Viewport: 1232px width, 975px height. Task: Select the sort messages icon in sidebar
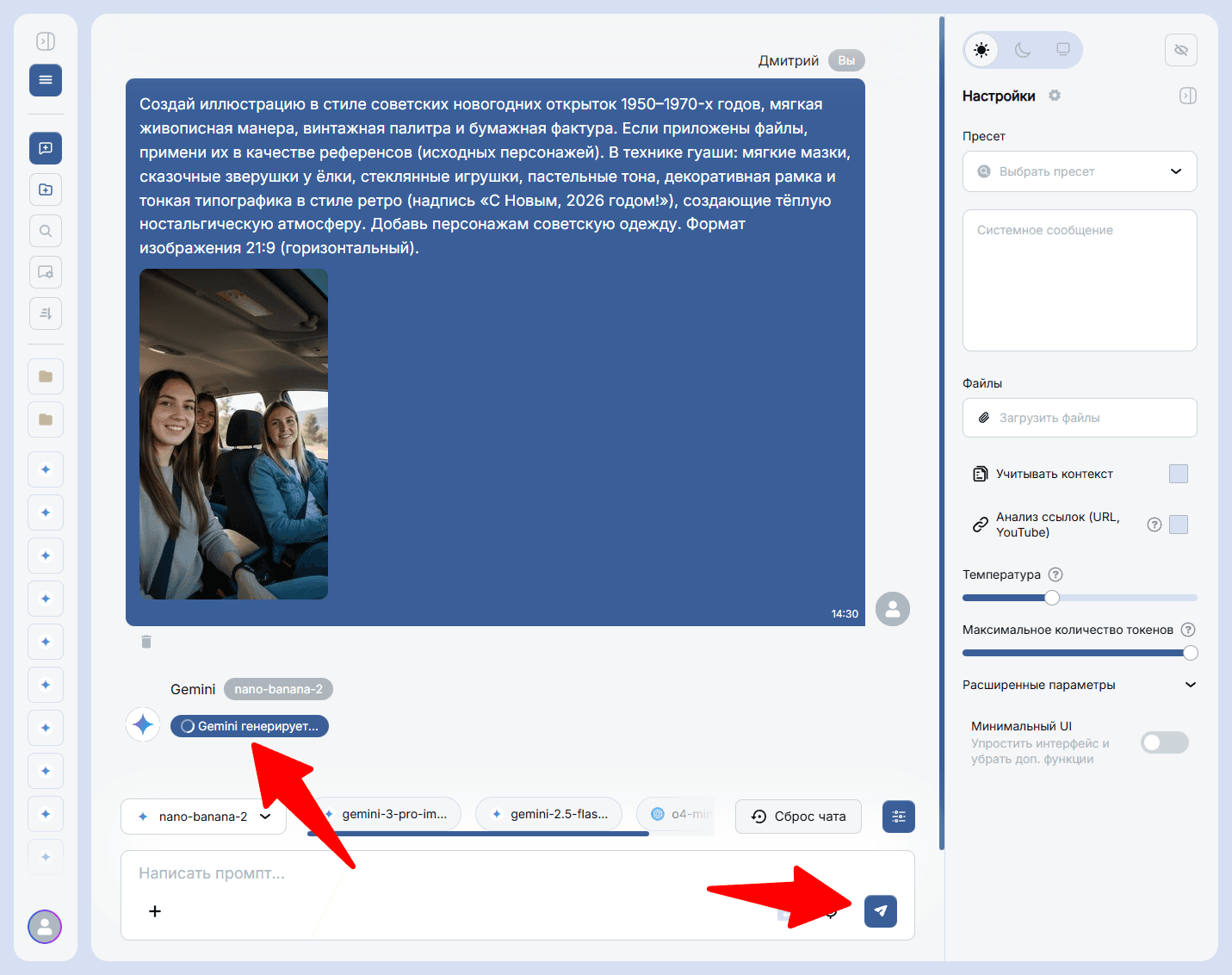[45, 313]
